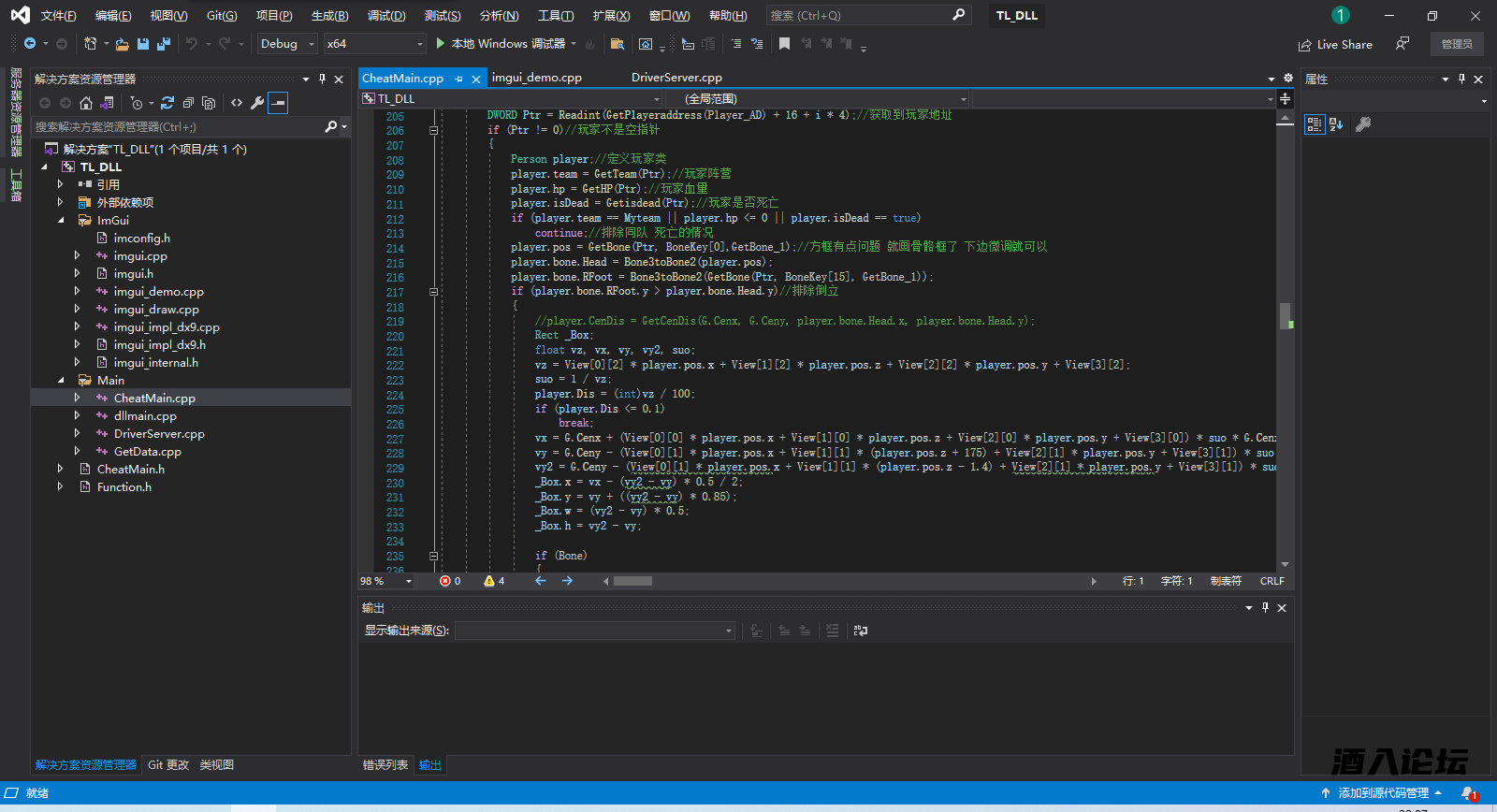1497x812 pixels.
Task: Open Git(G) menu
Action: coord(222,16)
